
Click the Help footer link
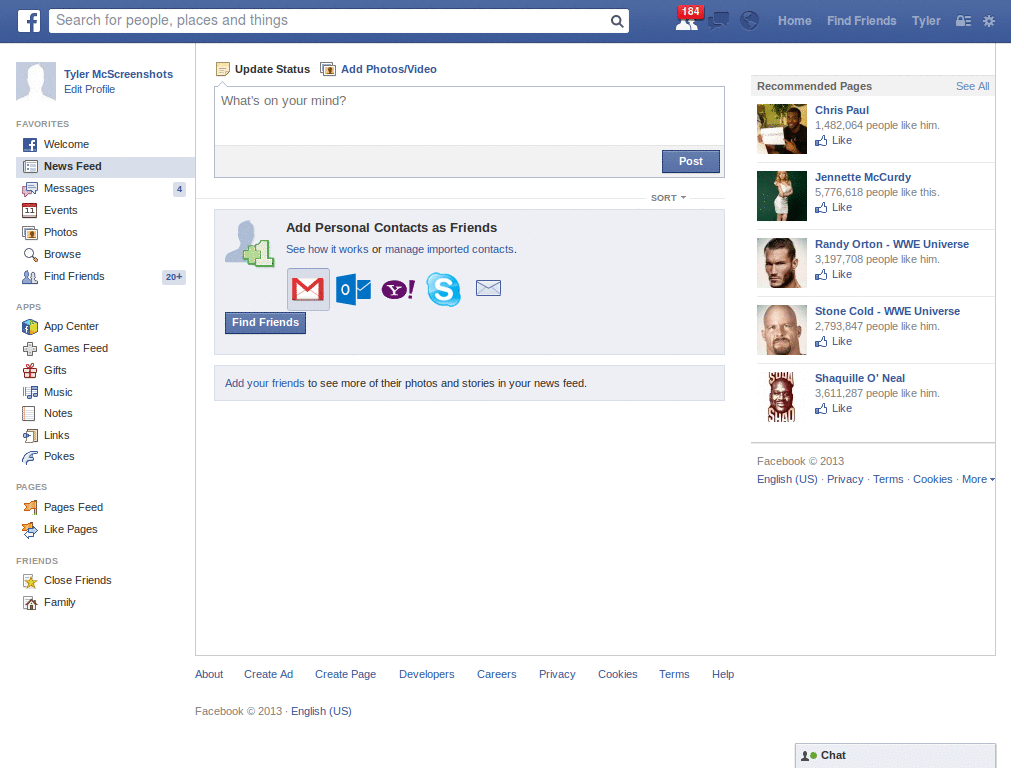(723, 675)
